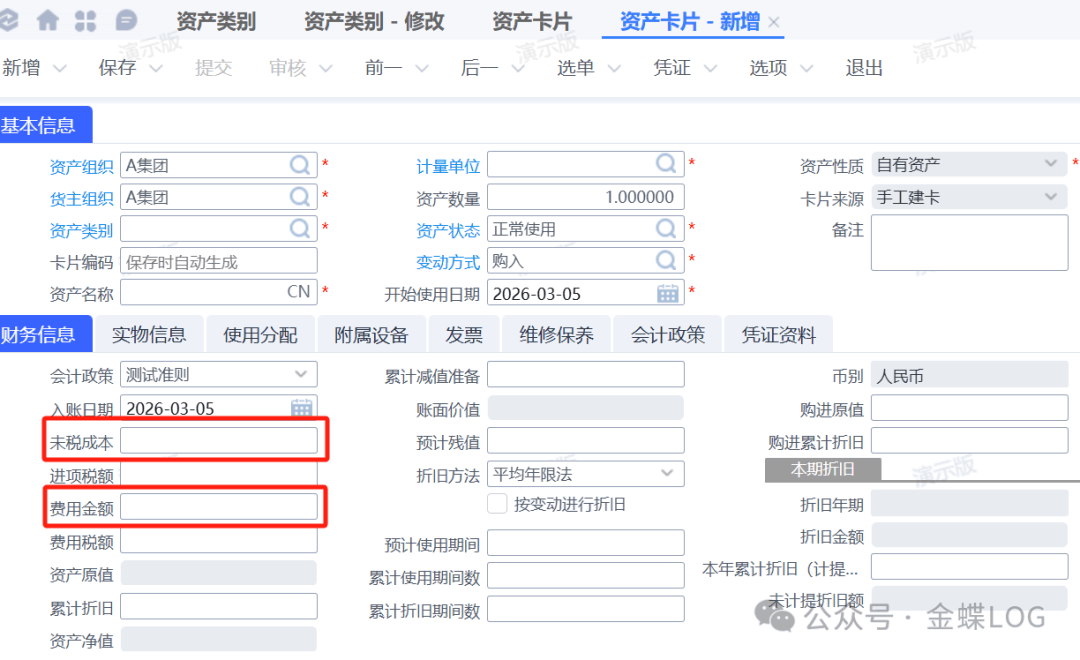Enable 按变动进行折旧 checkbox

pyautogui.click(x=497, y=504)
